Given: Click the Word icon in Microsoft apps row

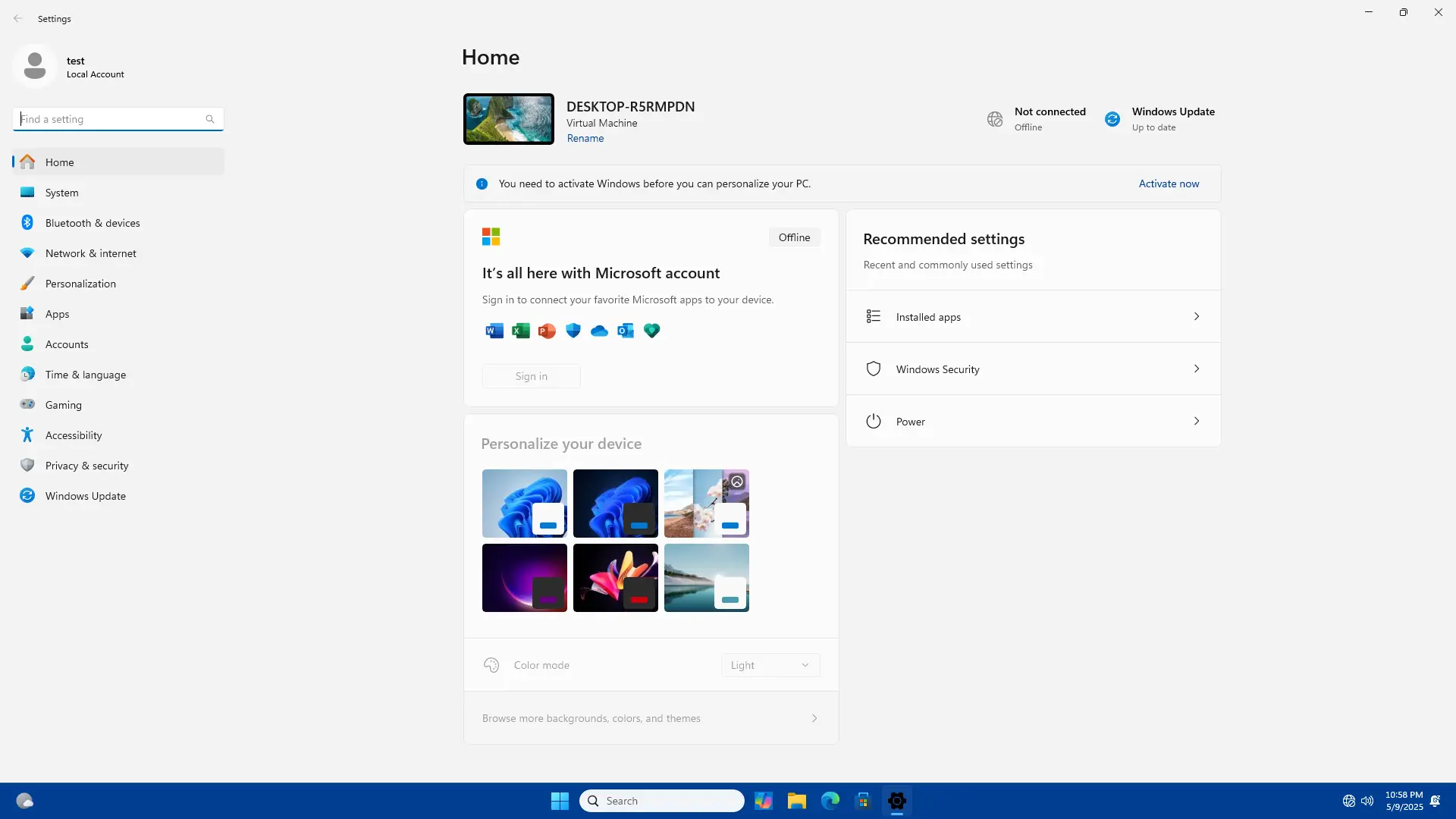Looking at the screenshot, I should 494,331.
